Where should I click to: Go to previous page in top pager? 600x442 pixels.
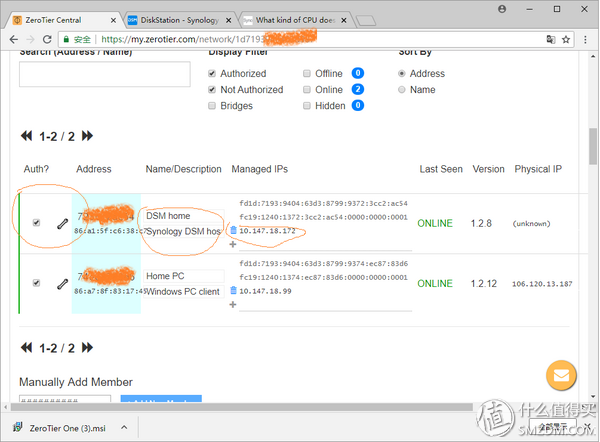(x=26, y=136)
